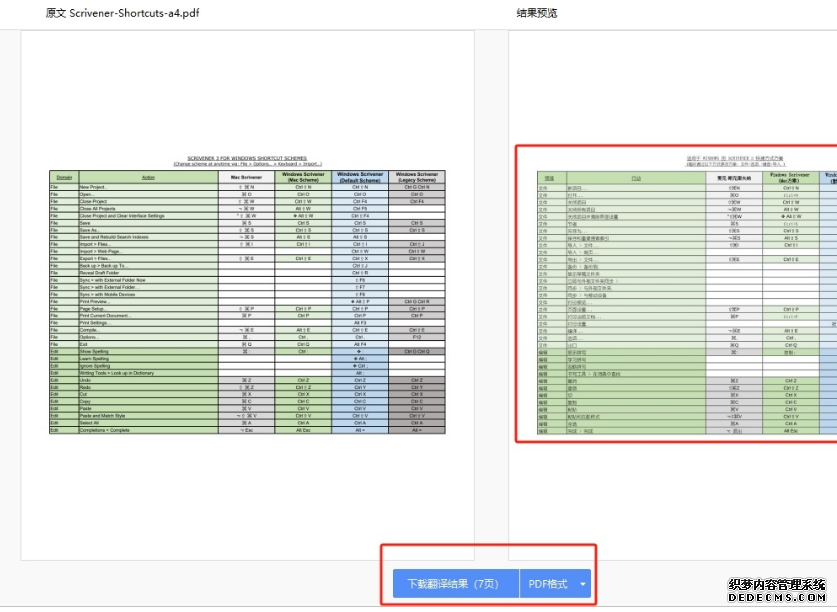Click the Save and Rebuild Search Indexes row
The image size is (837, 612).
pyautogui.click(x=247, y=237)
